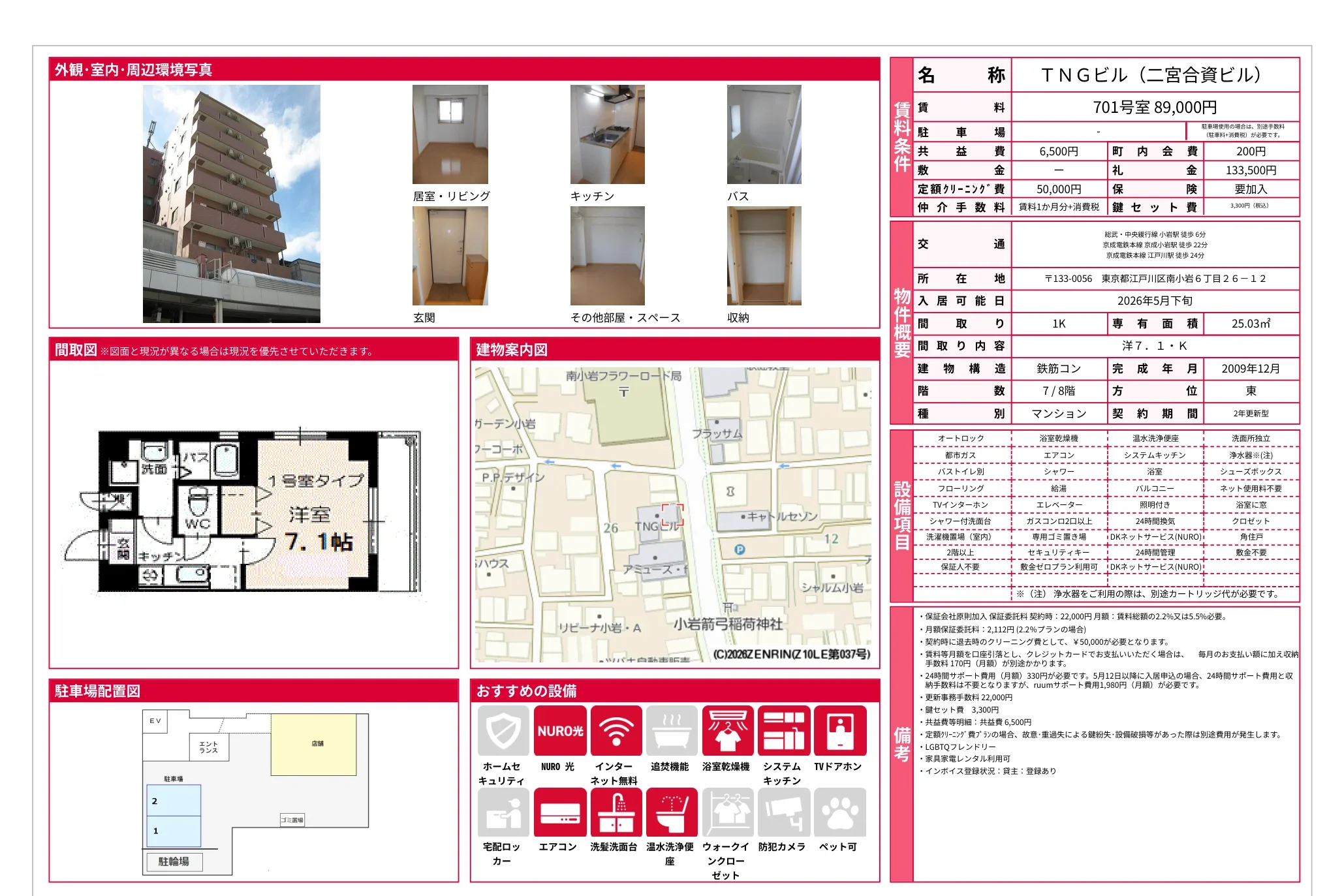Click the free internet Wi-Fi icon
1342x896 pixels.
(x=616, y=730)
